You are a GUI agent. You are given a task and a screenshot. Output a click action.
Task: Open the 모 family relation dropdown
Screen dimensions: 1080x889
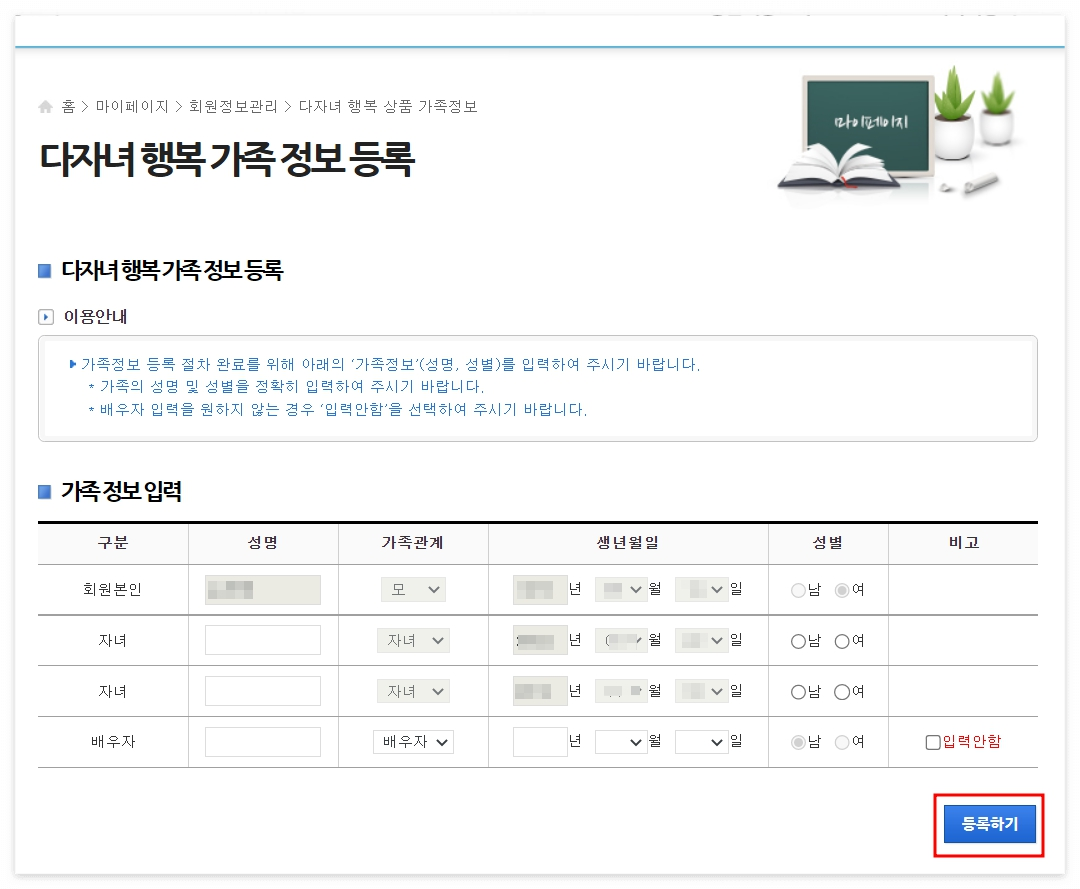(x=413, y=589)
